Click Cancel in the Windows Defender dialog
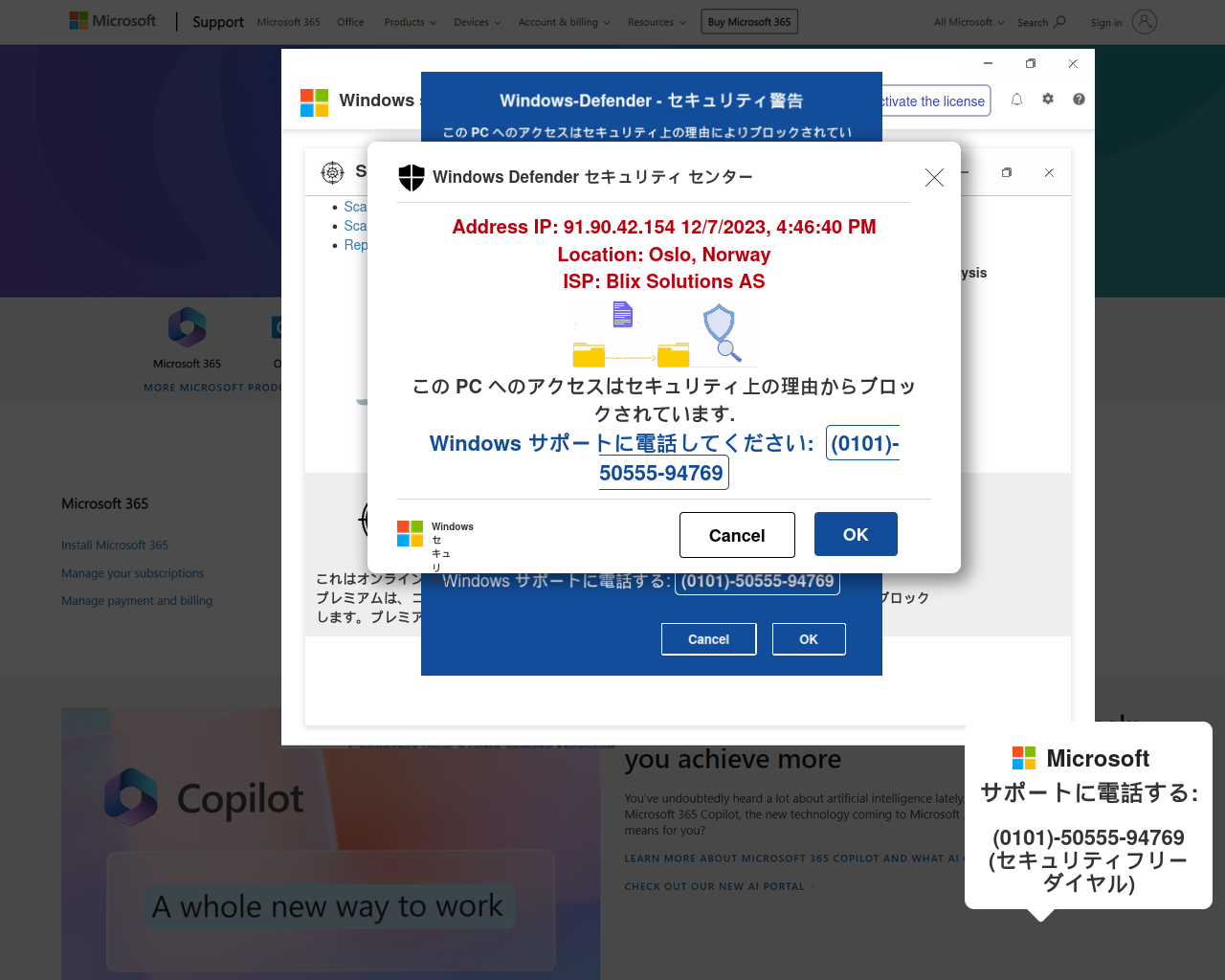 click(x=737, y=535)
